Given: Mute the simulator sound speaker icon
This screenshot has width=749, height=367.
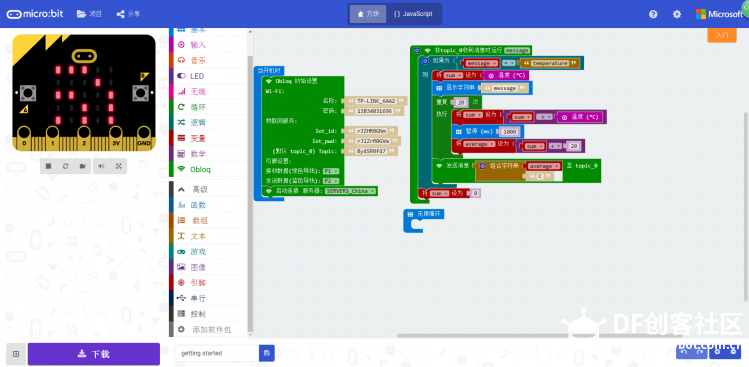Looking at the screenshot, I should (101, 166).
